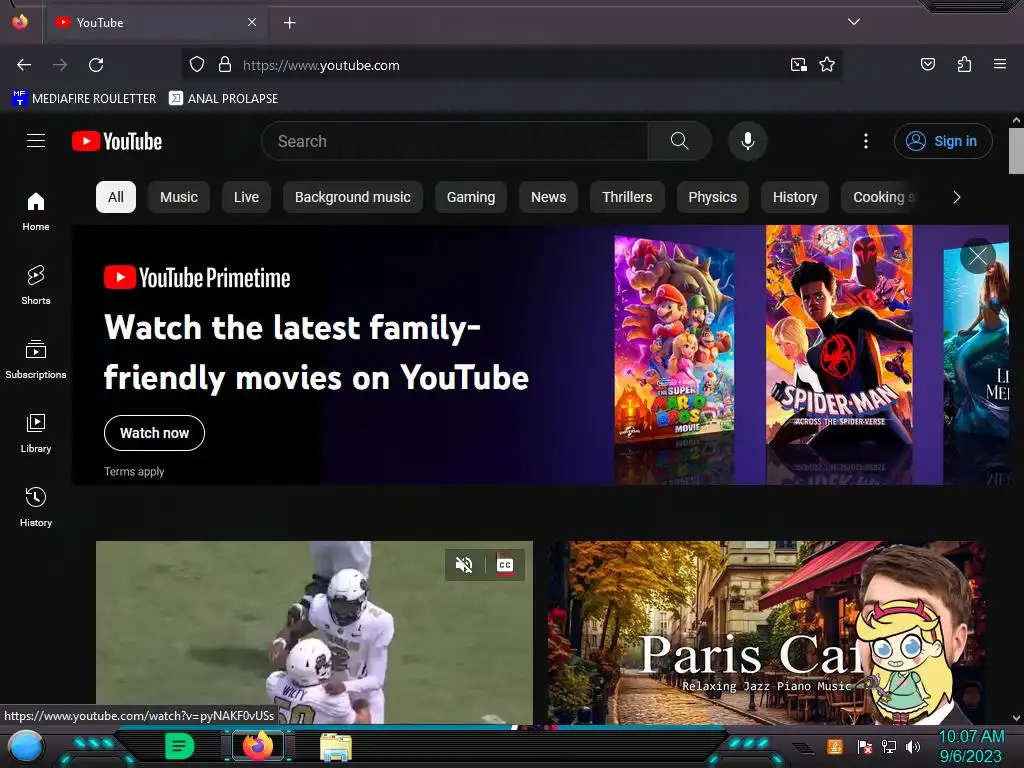This screenshot has height=768, width=1024.
Task: Bookmark this page with the star icon
Action: click(x=827, y=65)
